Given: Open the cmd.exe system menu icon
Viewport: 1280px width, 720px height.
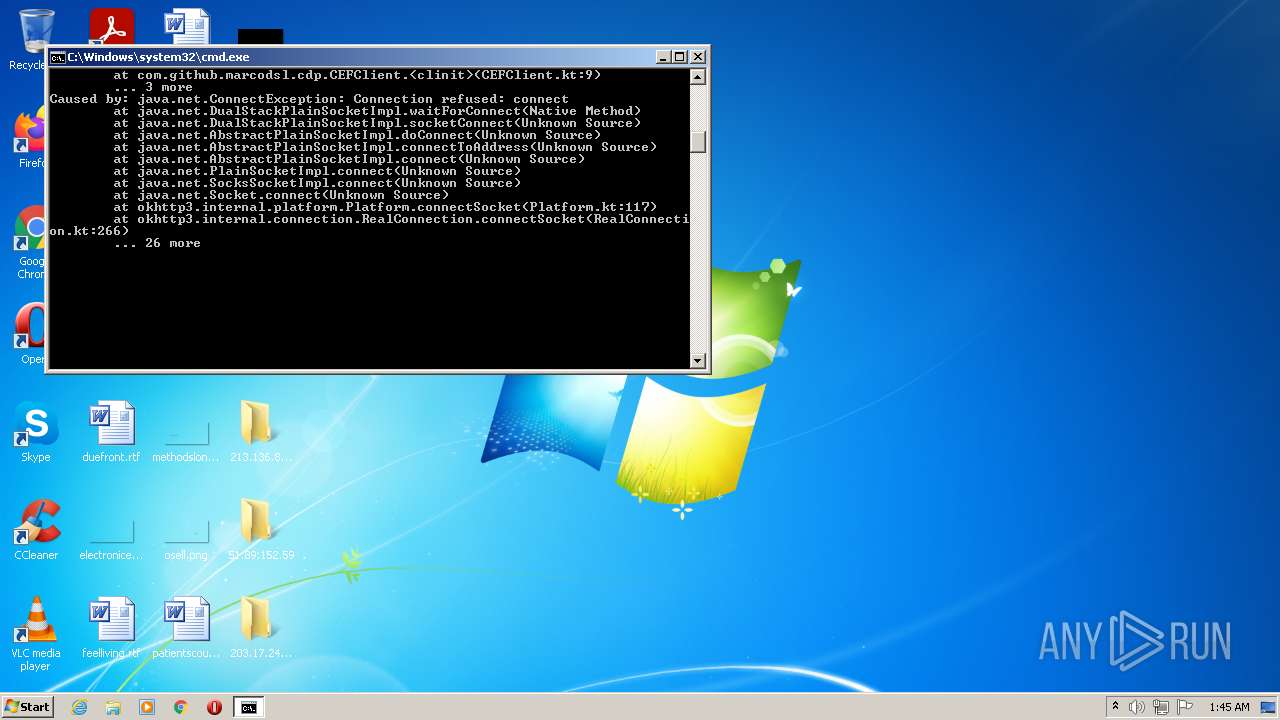Looking at the screenshot, I should 58,57.
